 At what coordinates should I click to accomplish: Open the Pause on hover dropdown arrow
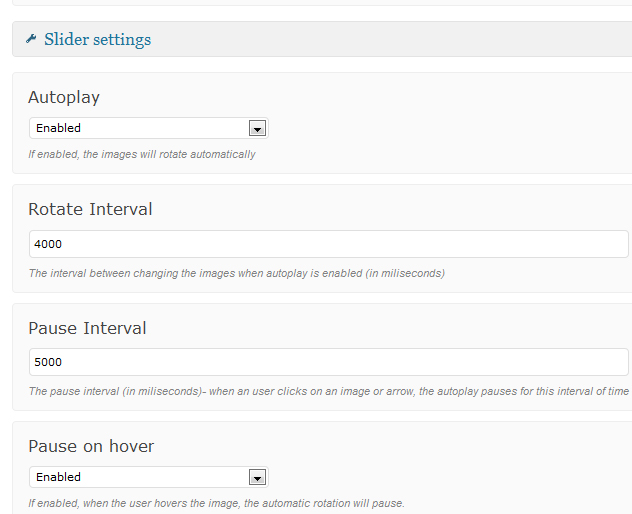coord(257,477)
